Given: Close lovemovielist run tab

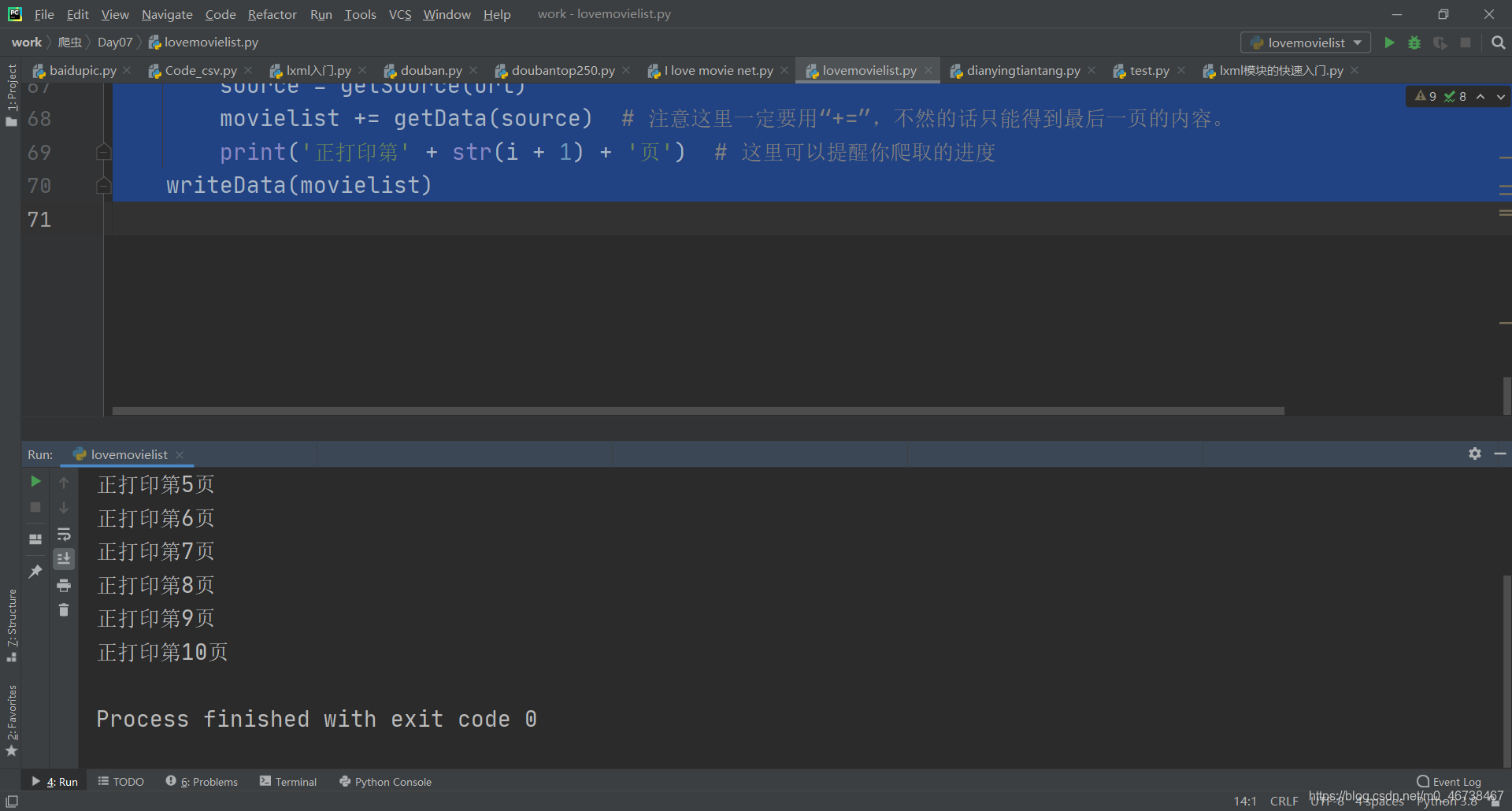Looking at the screenshot, I should click(180, 454).
